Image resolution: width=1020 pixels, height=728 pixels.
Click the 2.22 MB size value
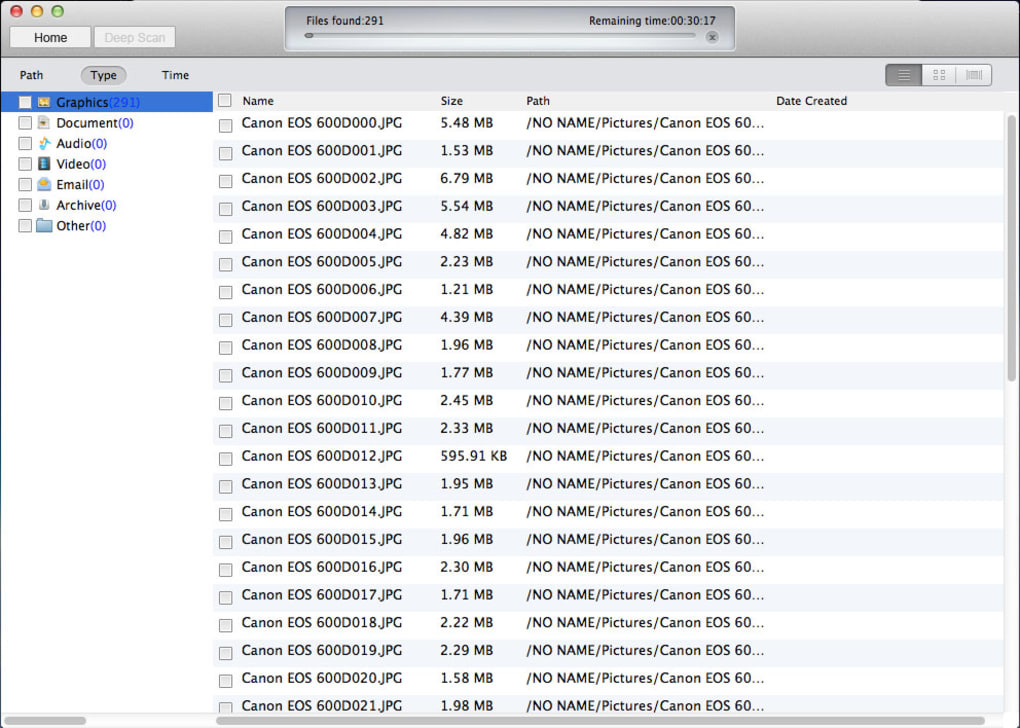coord(466,623)
